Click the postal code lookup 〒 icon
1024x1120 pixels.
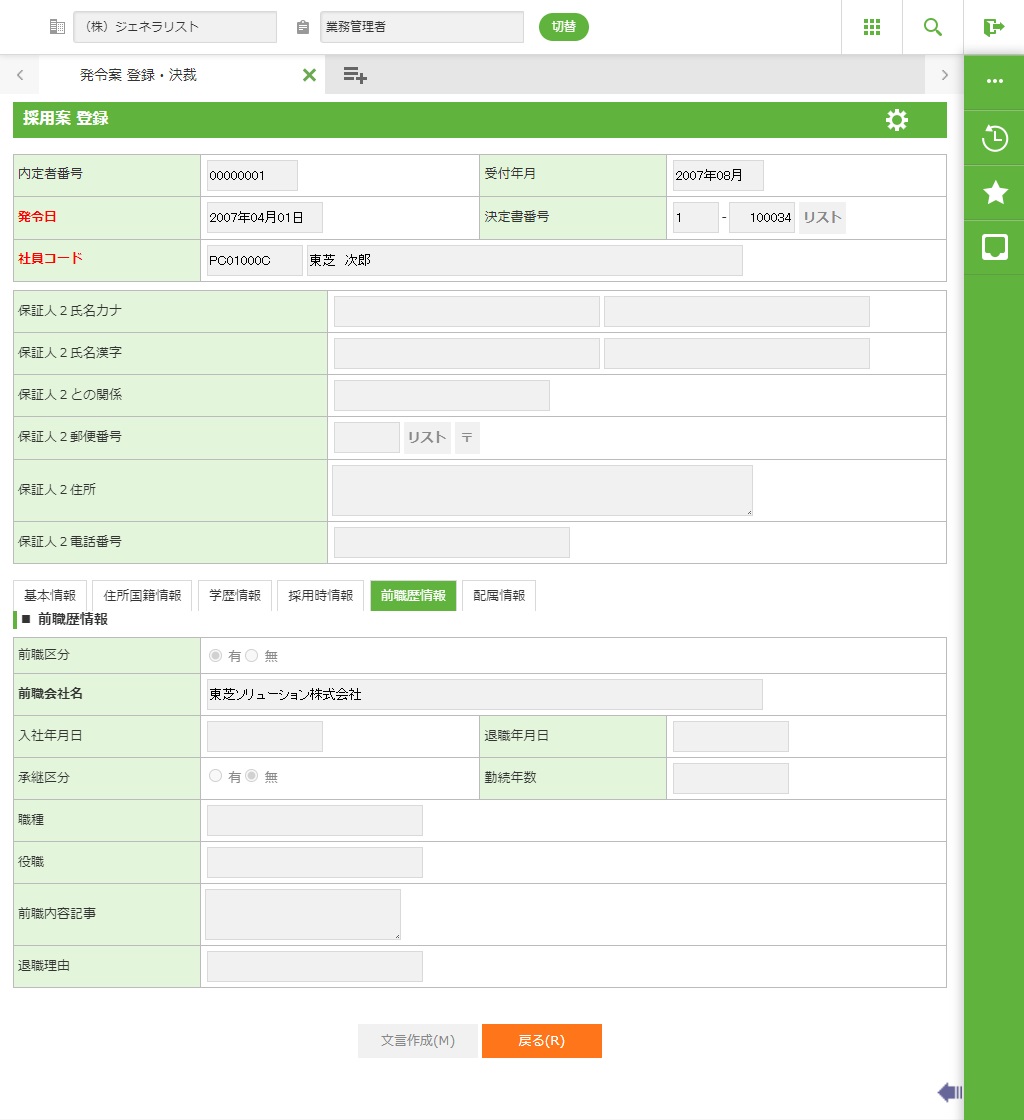467,438
